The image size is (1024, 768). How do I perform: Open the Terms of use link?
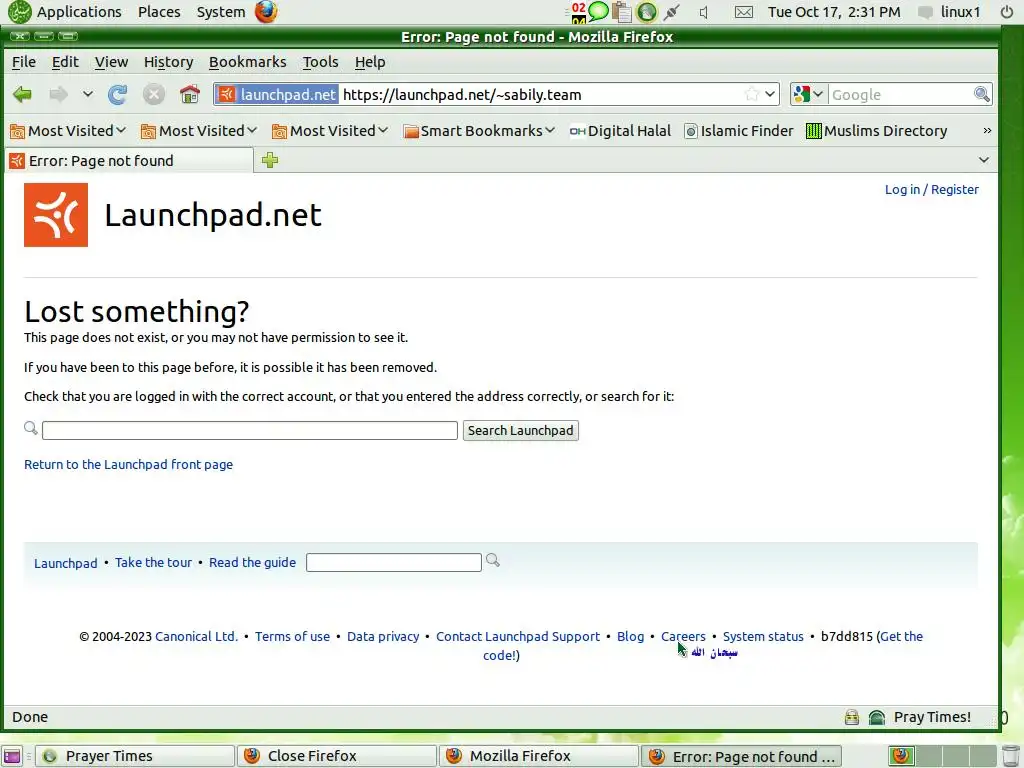[292, 636]
